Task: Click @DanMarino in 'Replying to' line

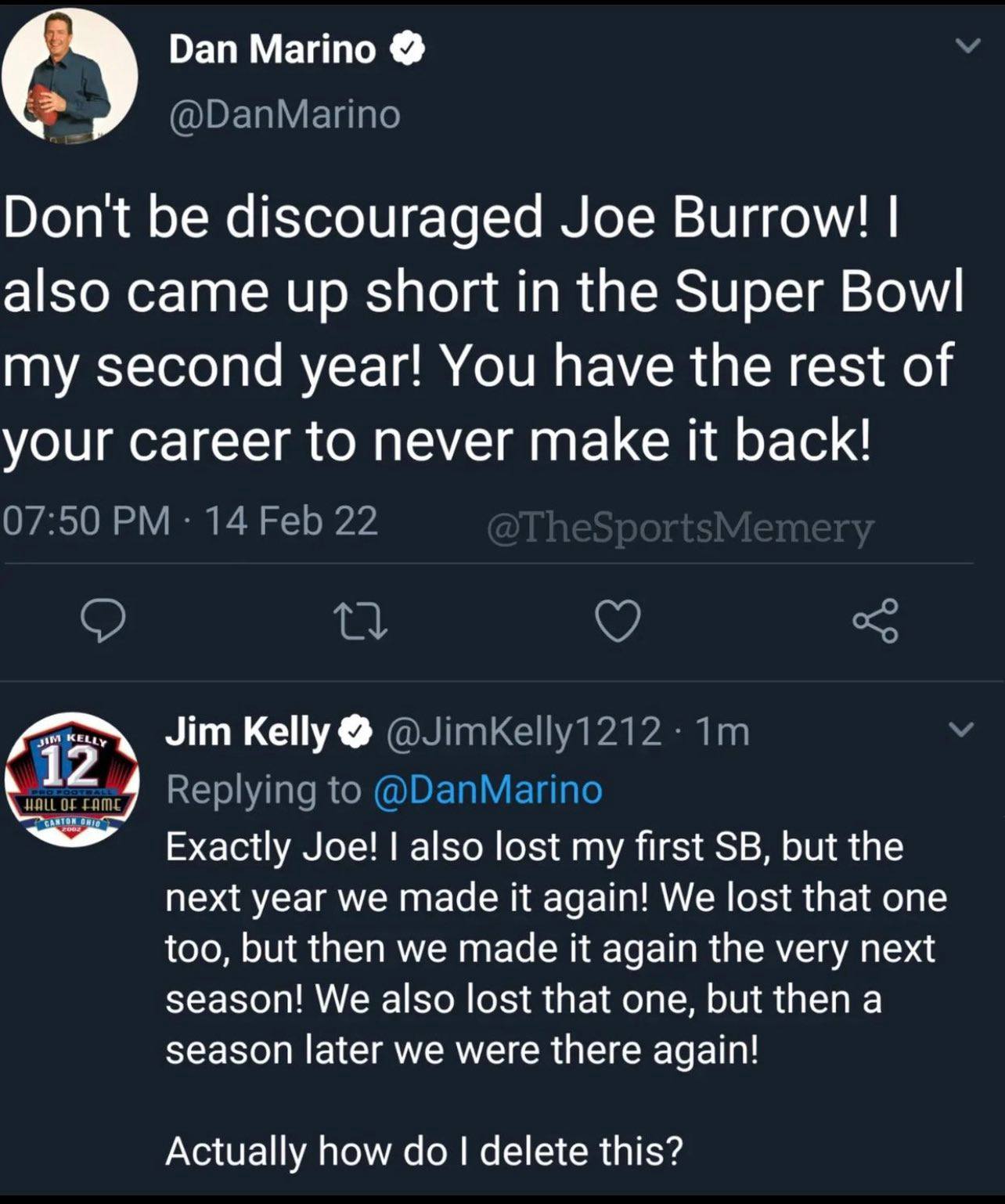Action: pos(488,789)
